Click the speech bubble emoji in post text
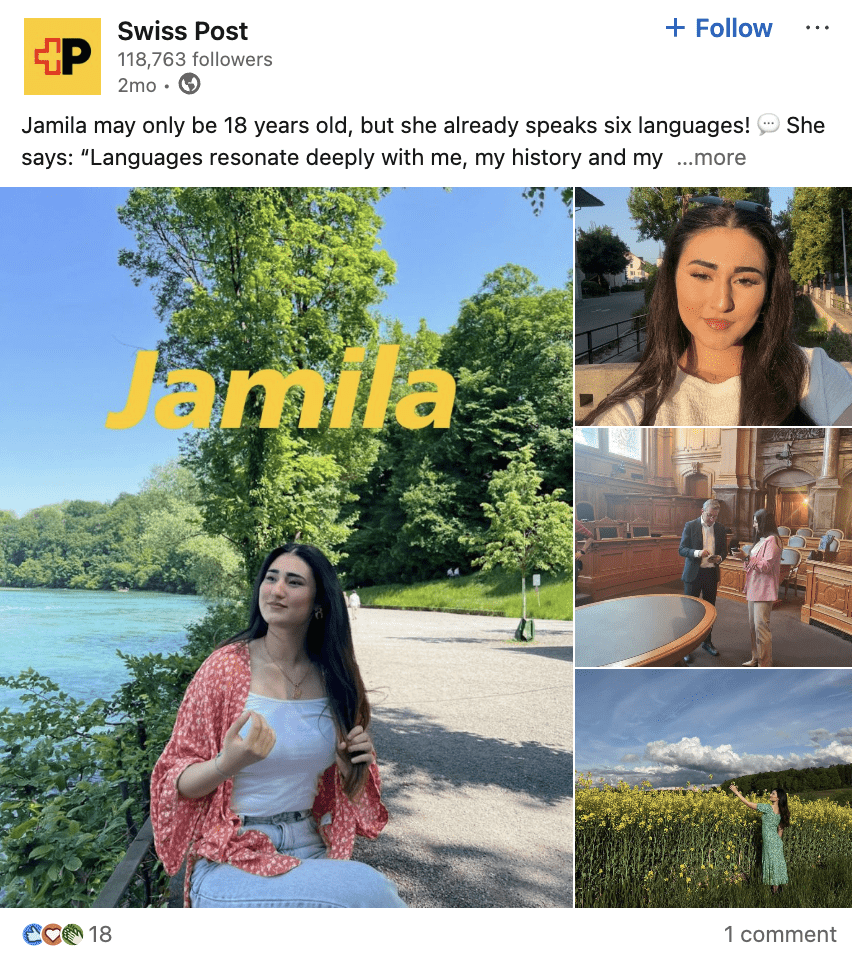 (x=768, y=125)
